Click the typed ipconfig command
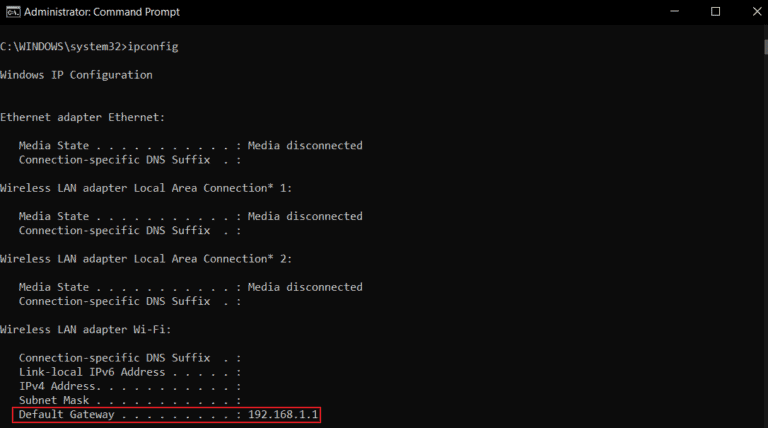This screenshot has width=768, height=428. point(153,47)
